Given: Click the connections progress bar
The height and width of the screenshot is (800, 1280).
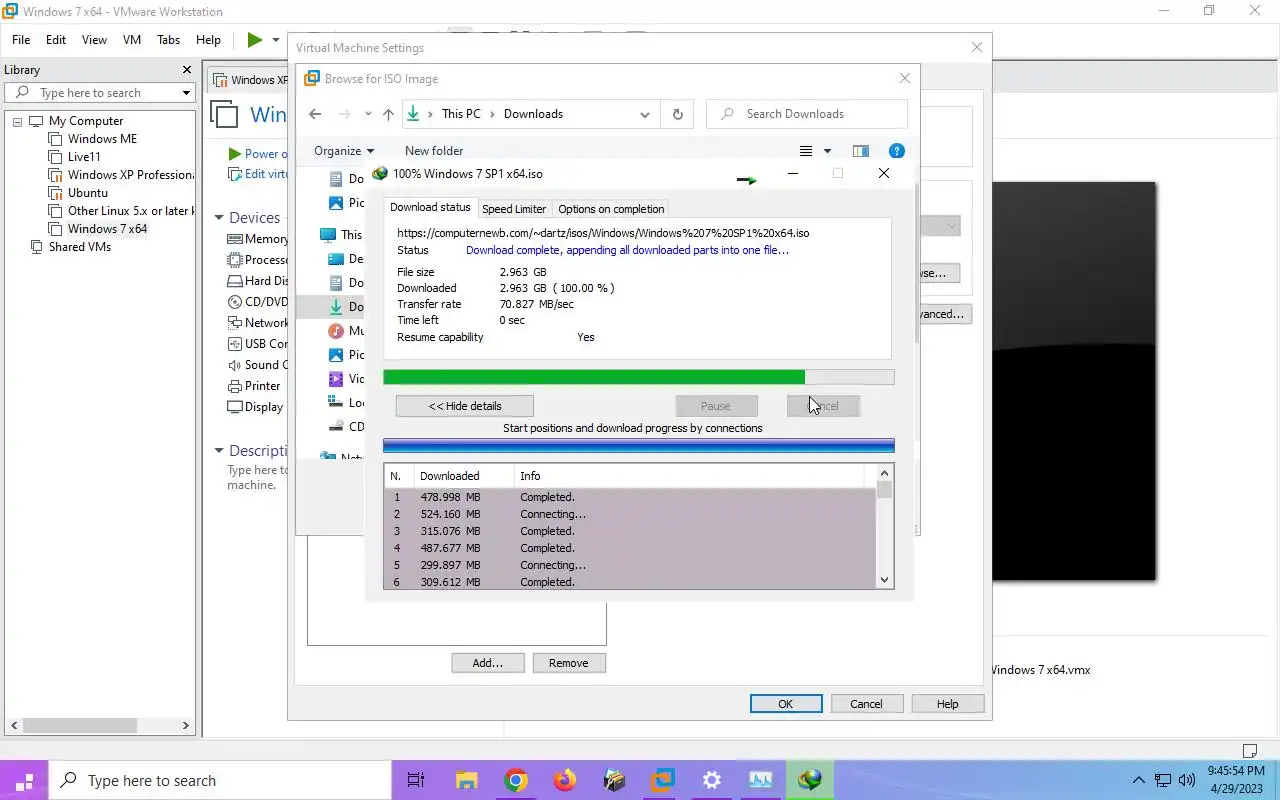Looking at the screenshot, I should [x=639, y=445].
